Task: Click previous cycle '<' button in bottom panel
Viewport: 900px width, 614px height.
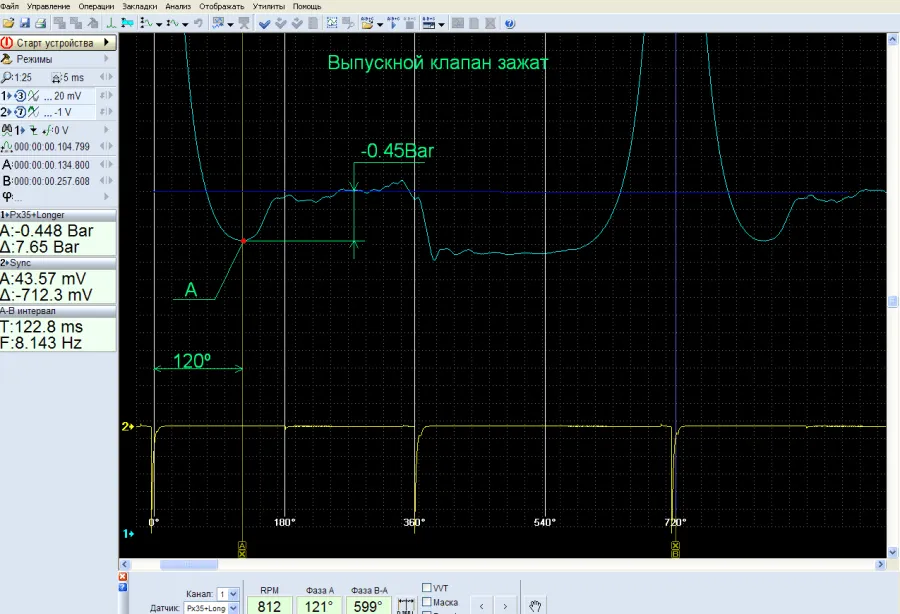Action: click(x=482, y=606)
